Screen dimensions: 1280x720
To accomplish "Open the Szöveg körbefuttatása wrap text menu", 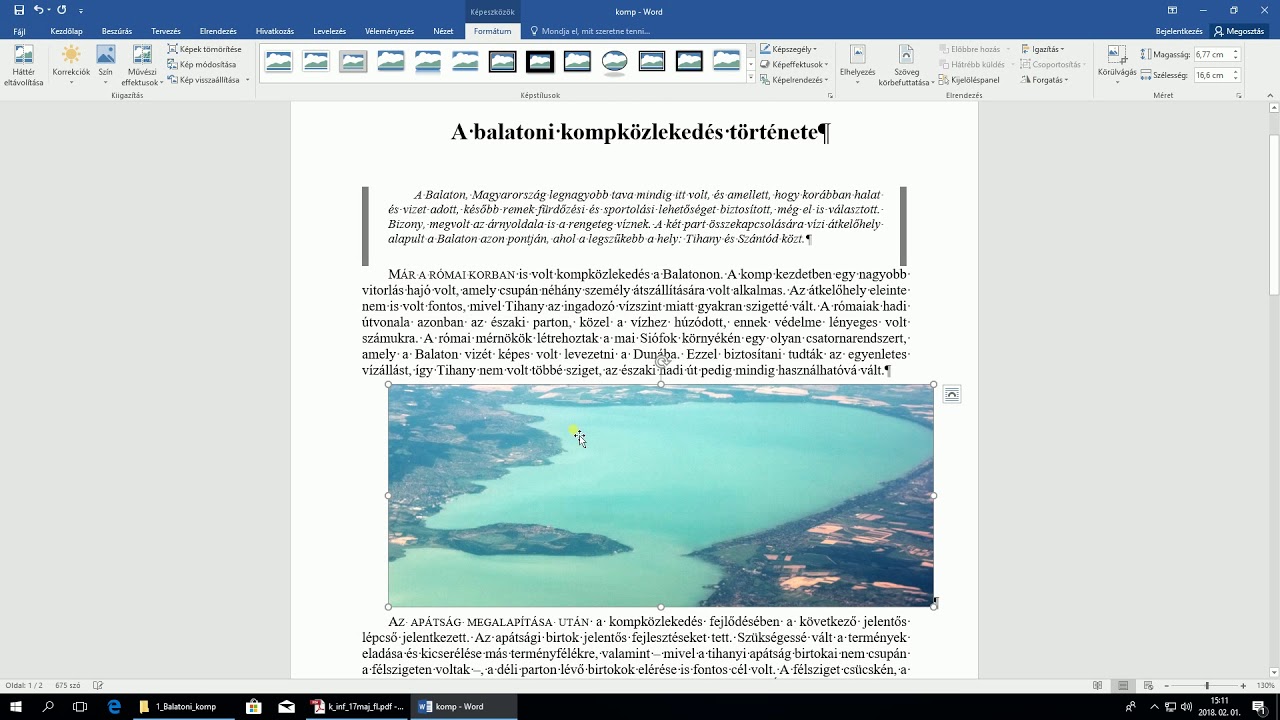I will [x=906, y=65].
